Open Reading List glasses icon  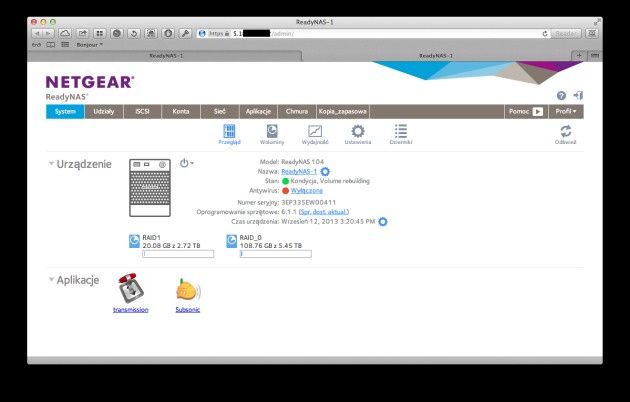coord(37,45)
